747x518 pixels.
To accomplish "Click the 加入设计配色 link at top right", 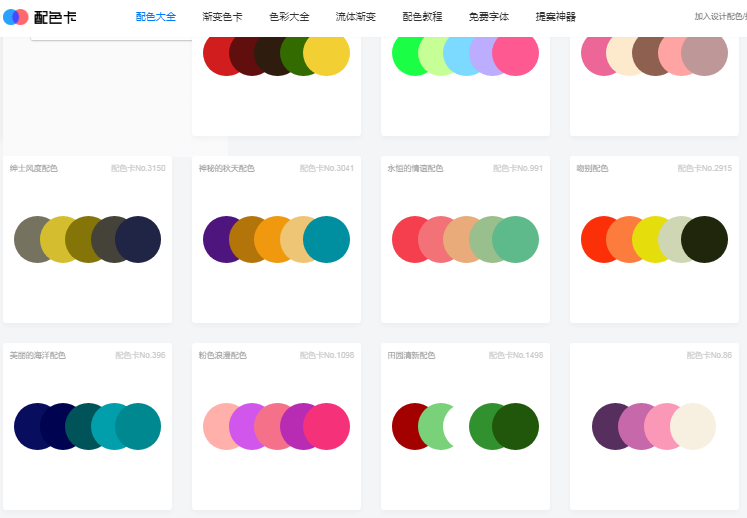I will (x=720, y=17).
